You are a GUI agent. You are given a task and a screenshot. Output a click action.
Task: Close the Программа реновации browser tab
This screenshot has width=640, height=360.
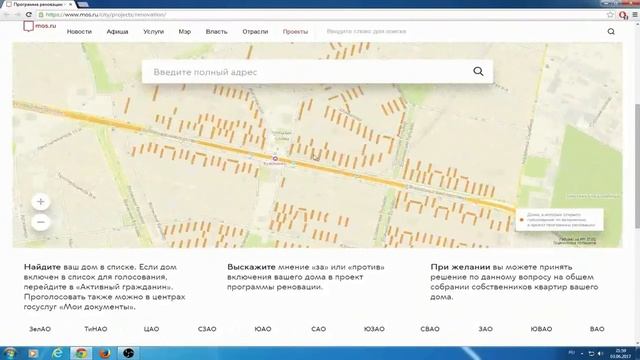click(x=71, y=4)
